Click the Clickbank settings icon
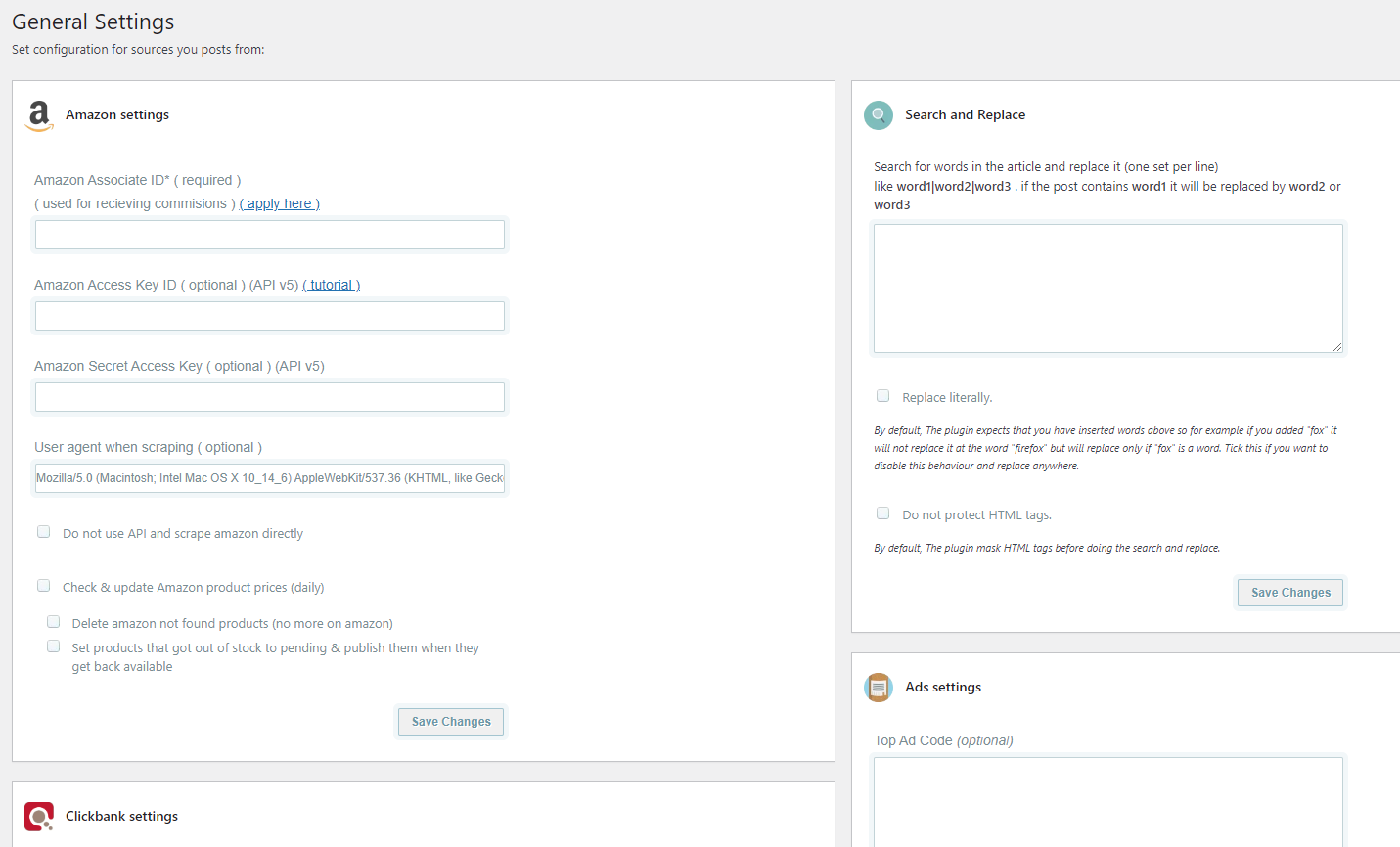This screenshot has height=847, width=1400. coord(39,816)
